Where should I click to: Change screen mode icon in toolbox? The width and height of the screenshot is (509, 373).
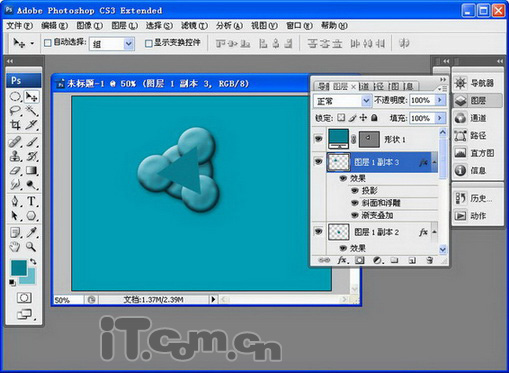pos(25,314)
